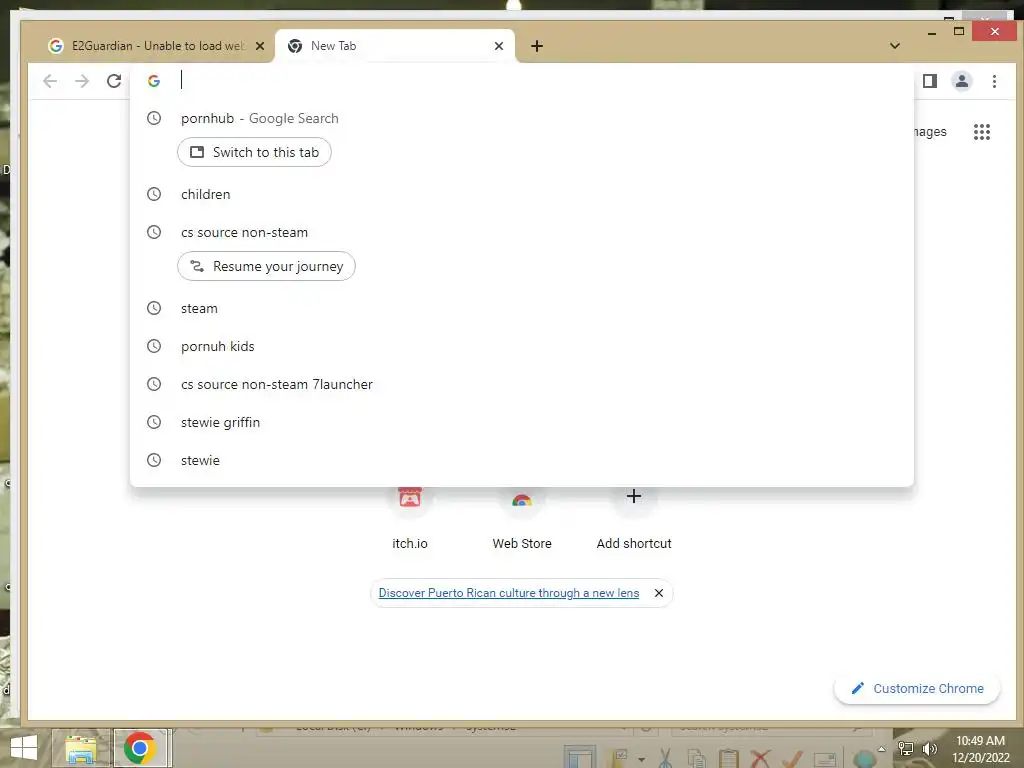Open the 'Discover Puerto Rican culture' link
The image size is (1024, 768).
coord(509,593)
